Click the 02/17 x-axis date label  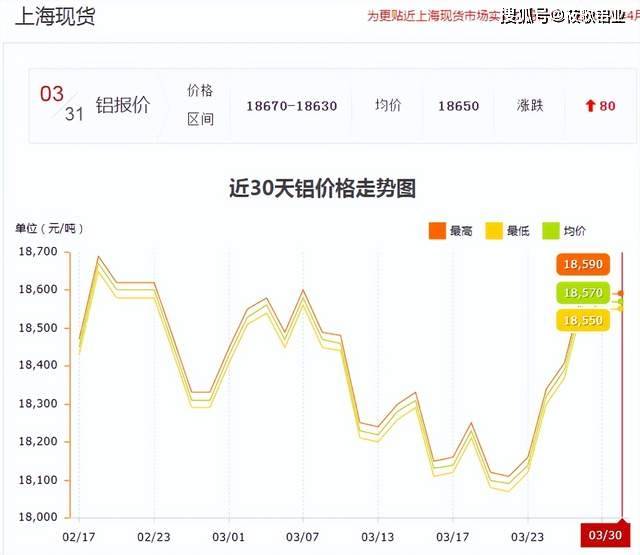78,537
